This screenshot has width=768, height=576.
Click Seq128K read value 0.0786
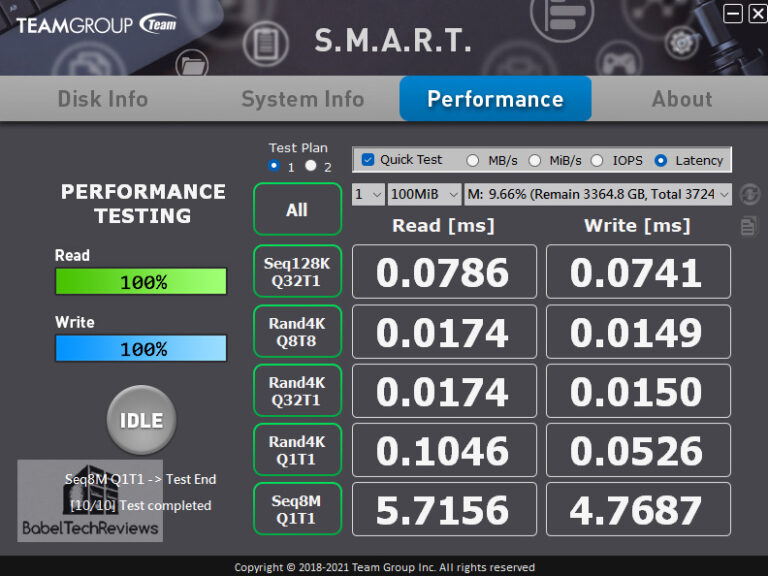(x=444, y=272)
